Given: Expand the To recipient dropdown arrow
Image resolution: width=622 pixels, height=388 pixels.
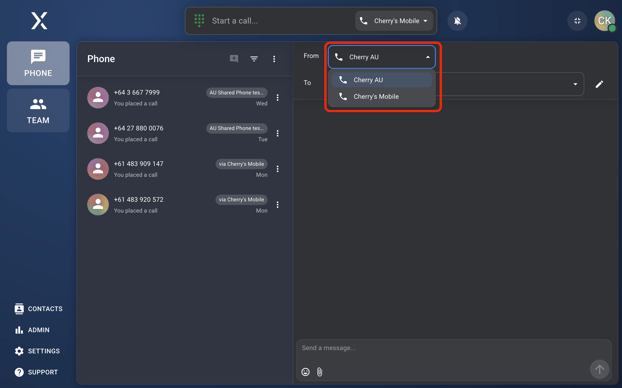Looking at the screenshot, I should pos(575,84).
